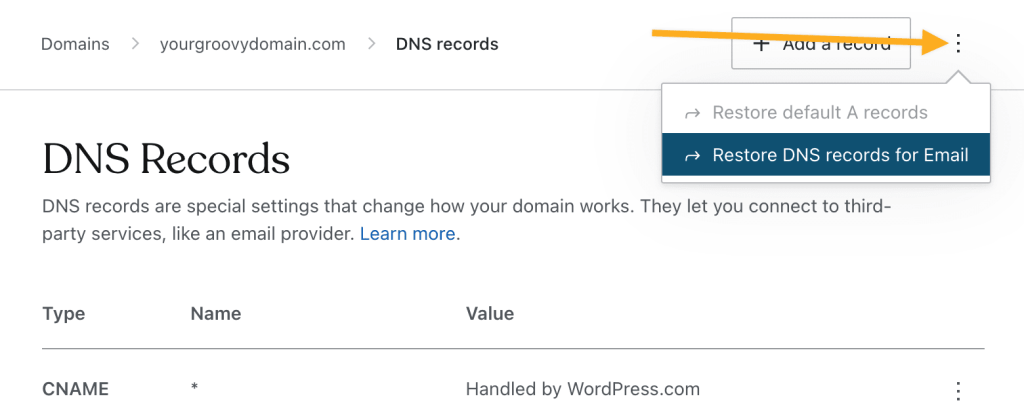The width and height of the screenshot is (1024, 405).
Task: Click the Value column header
Action: 490,314
